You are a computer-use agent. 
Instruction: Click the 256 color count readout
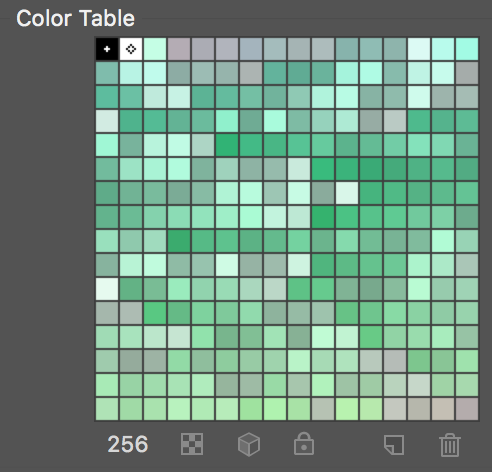point(128,444)
